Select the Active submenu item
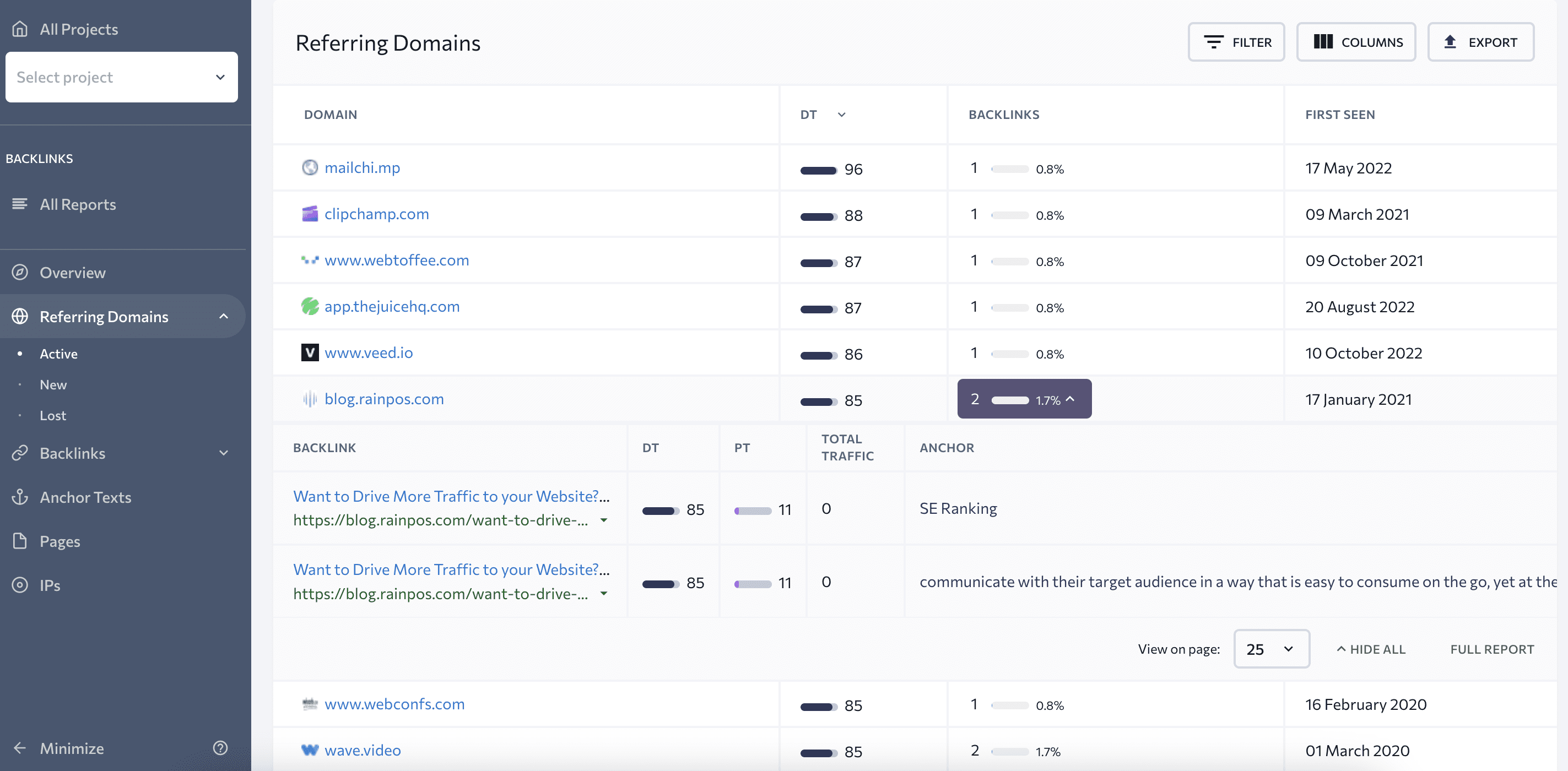Image resolution: width=1568 pixels, height=771 pixels. tap(58, 354)
